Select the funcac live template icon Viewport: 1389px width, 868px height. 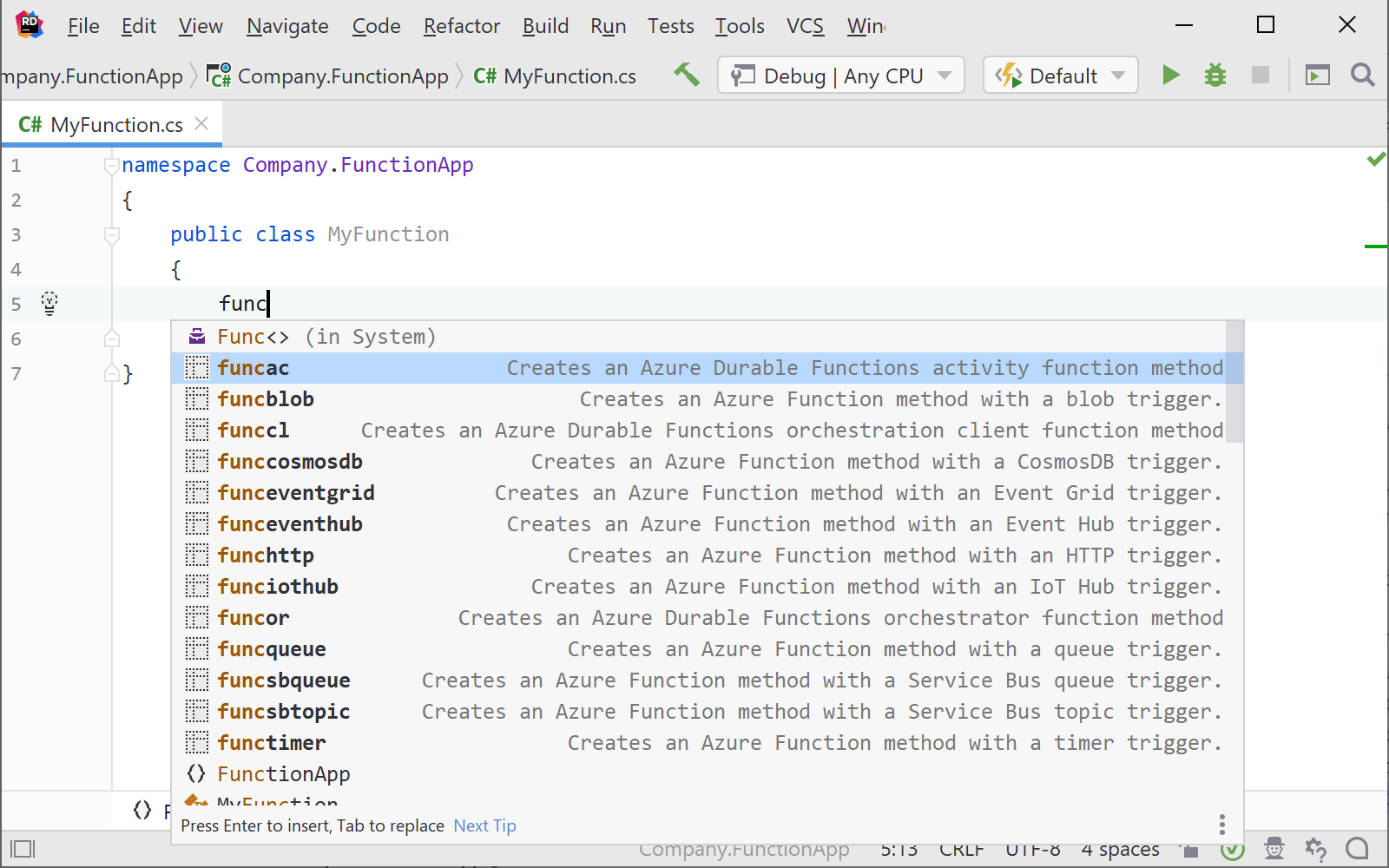pos(197,367)
